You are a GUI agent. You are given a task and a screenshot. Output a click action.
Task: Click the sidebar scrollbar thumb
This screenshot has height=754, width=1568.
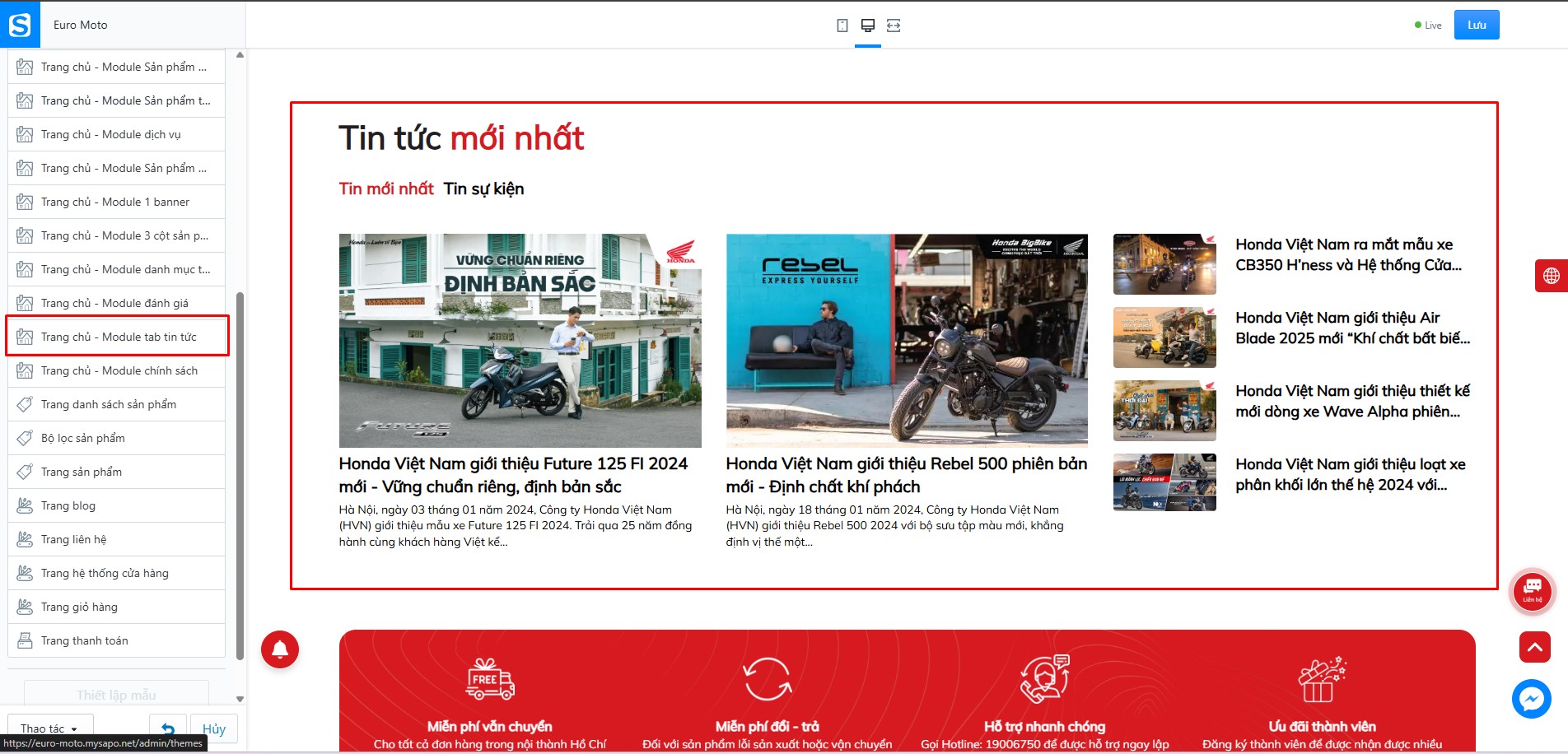240,476
